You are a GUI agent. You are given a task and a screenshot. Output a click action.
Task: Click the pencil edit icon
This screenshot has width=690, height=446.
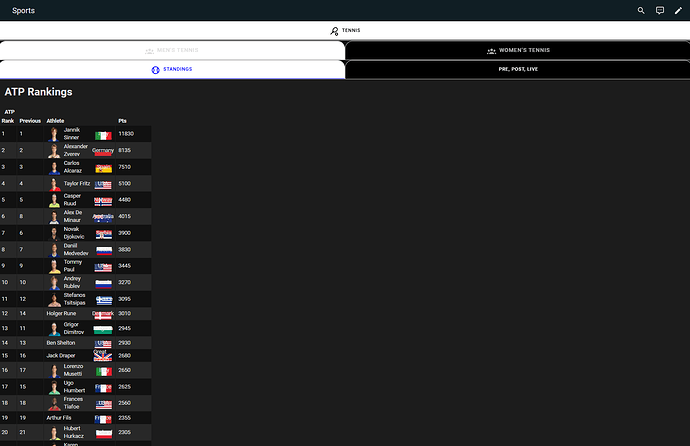678,11
